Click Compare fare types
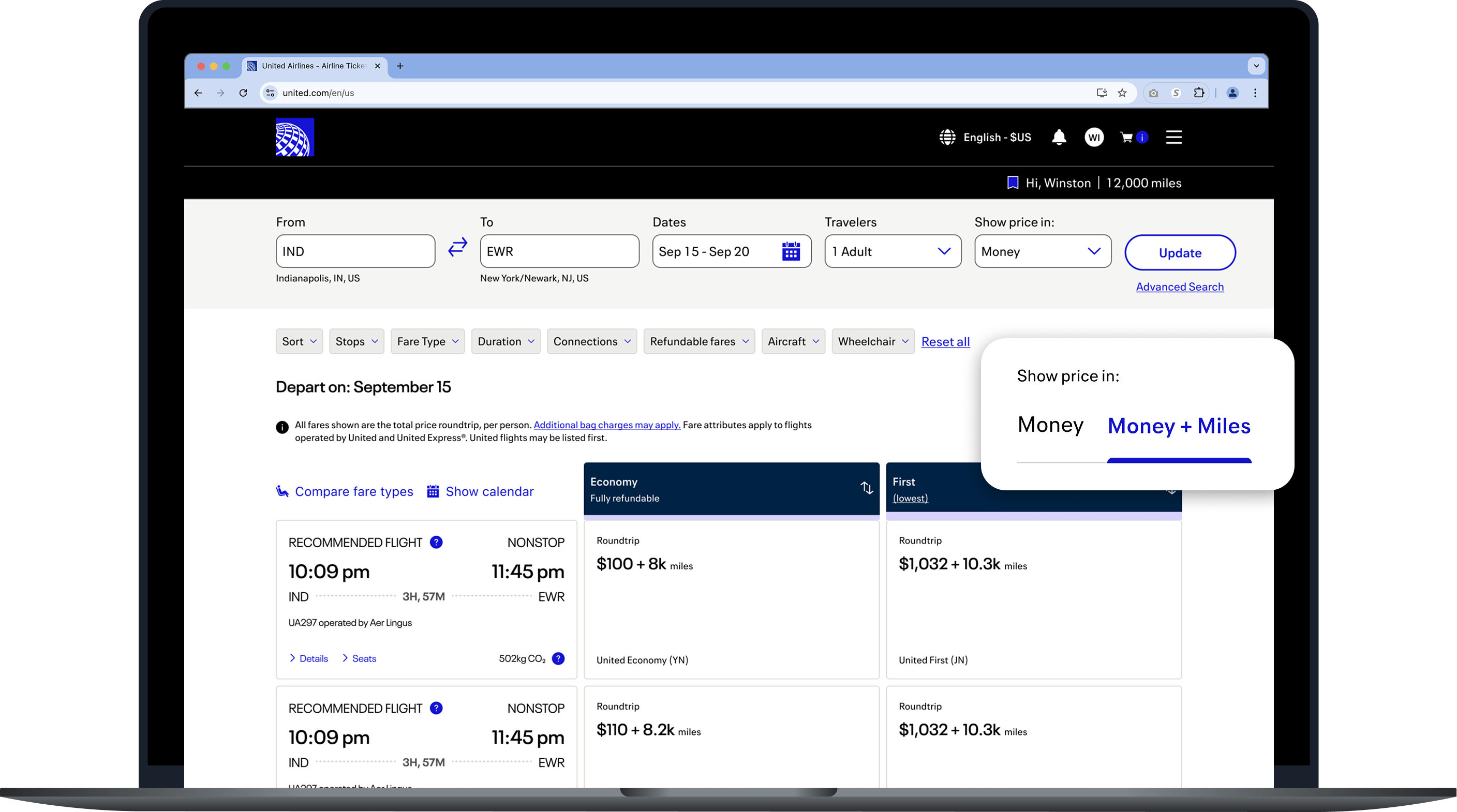 [345, 491]
